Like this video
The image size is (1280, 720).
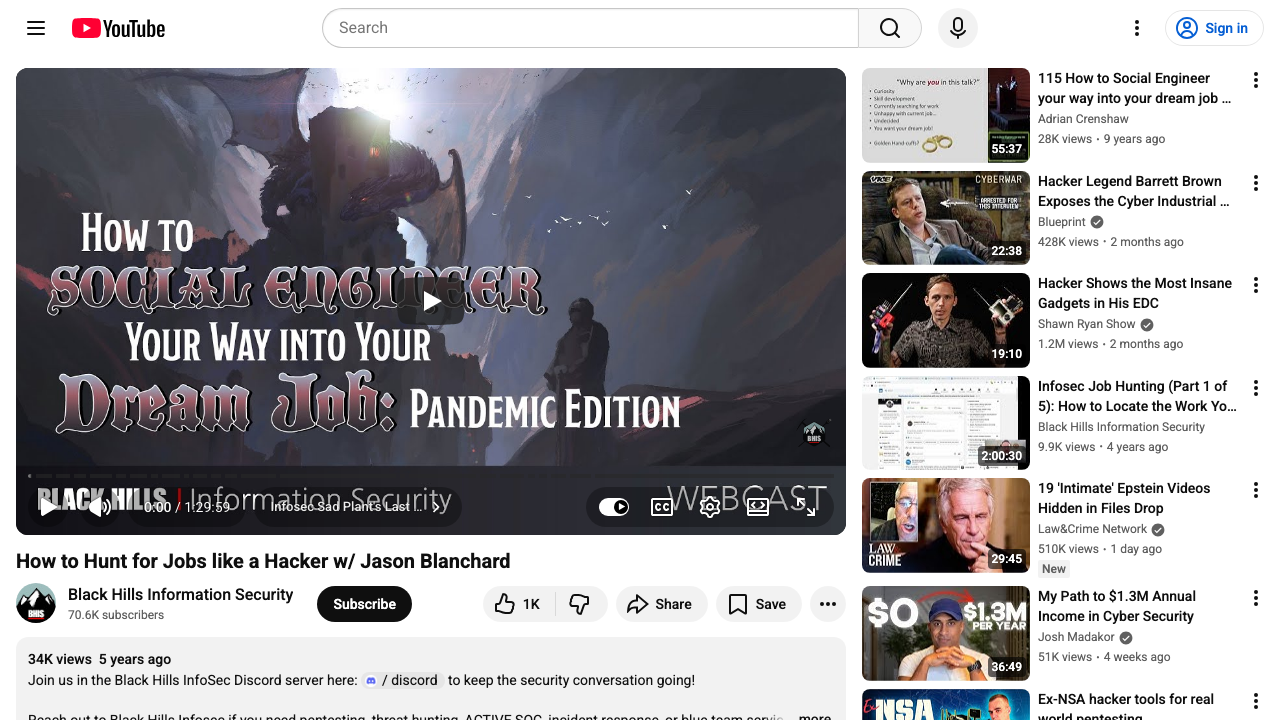point(518,604)
